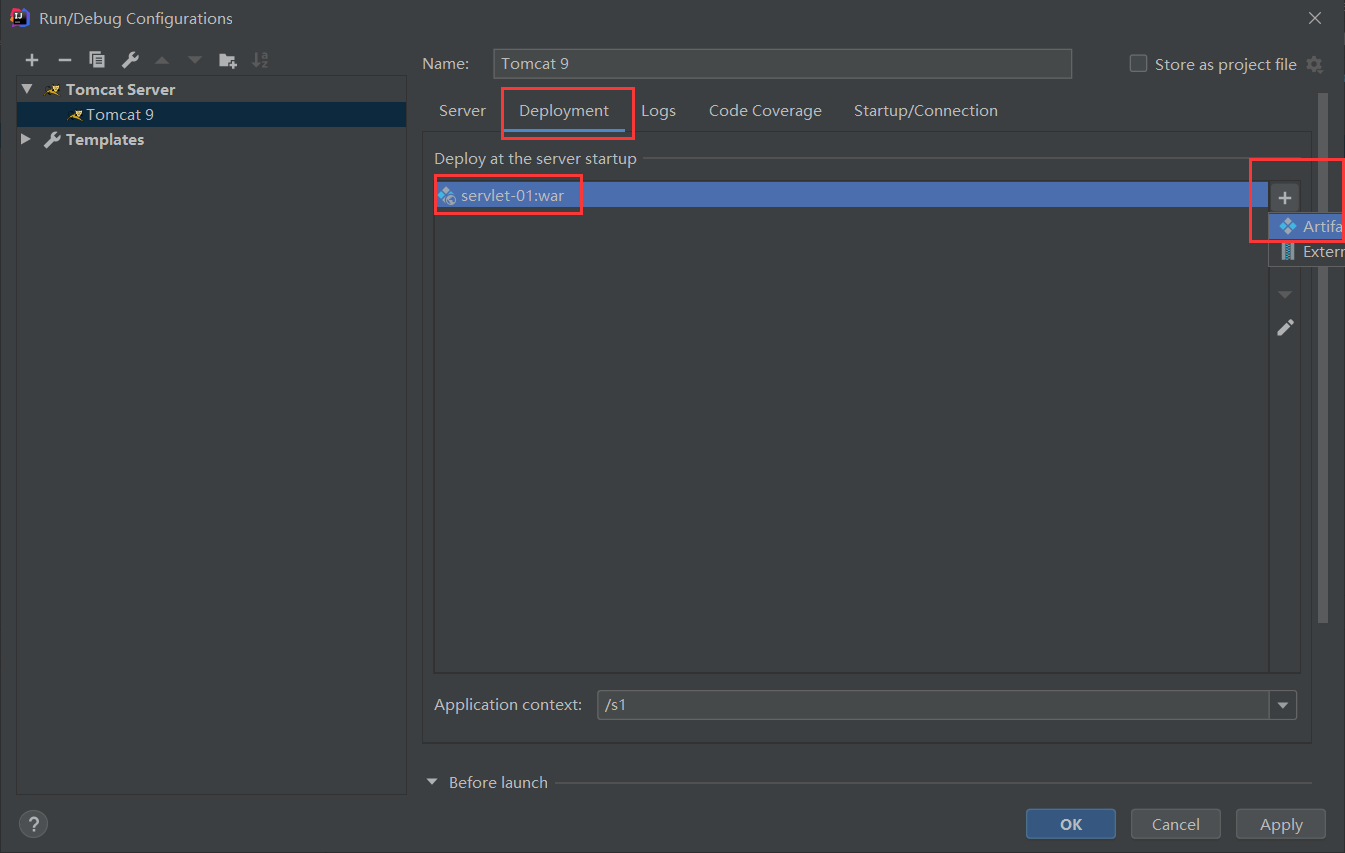Image resolution: width=1345 pixels, height=853 pixels.
Task: Move deployment item down arrow
Action: [x=1285, y=294]
